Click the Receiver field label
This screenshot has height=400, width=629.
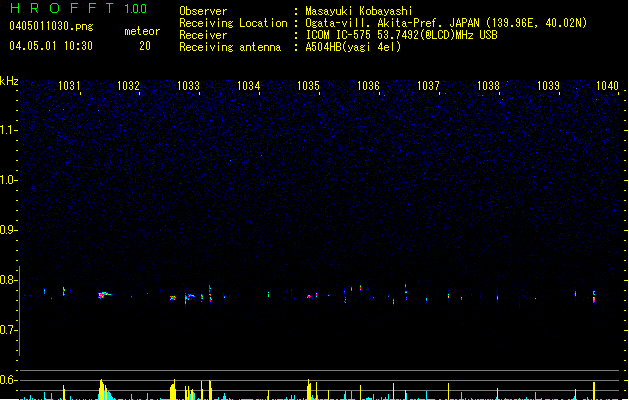[203, 35]
